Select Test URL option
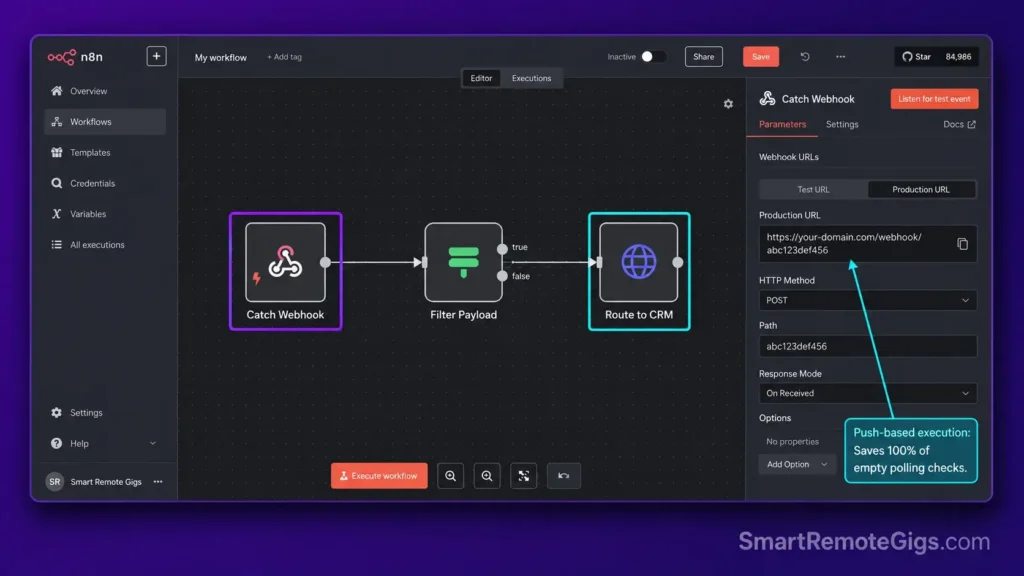The image size is (1024, 576). [813, 189]
